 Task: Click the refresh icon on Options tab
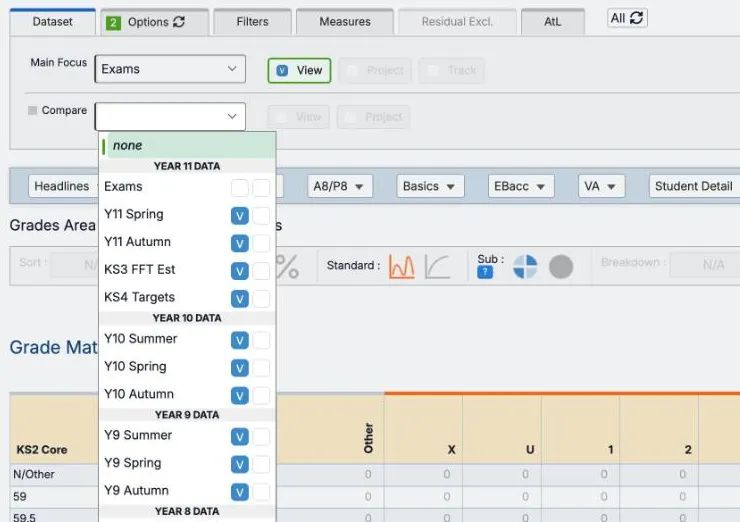pyautogui.click(x=179, y=22)
